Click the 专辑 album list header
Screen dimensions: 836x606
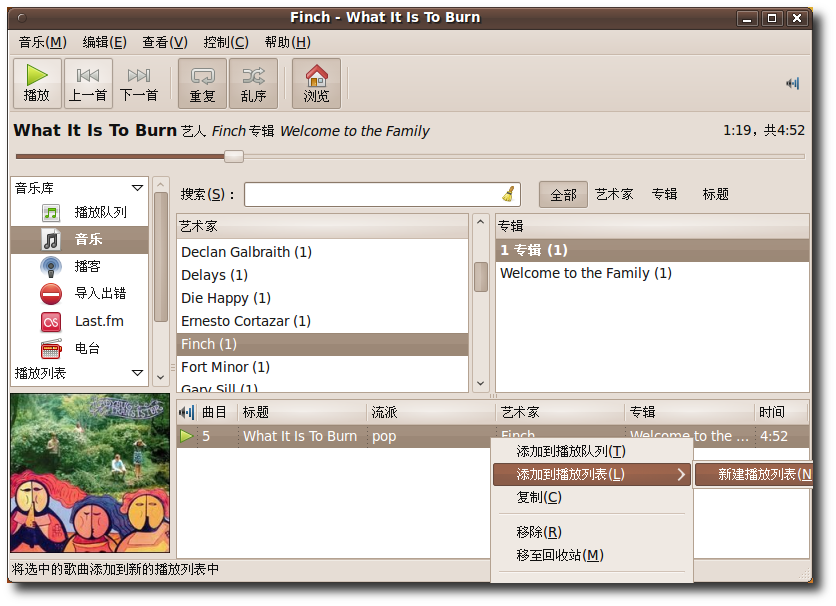[x=652, y=227]
